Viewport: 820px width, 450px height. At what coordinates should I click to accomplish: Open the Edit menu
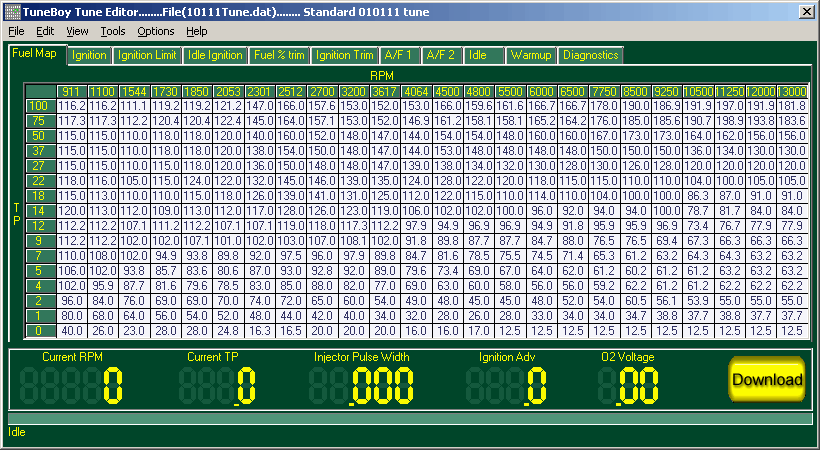point(45,31)
